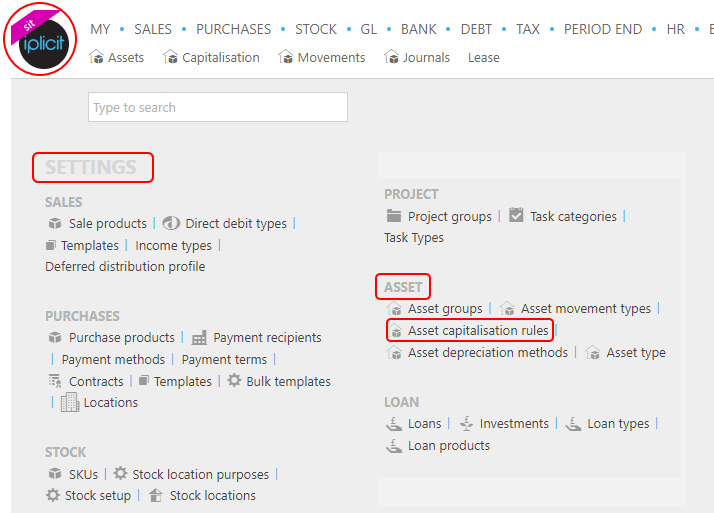Click the Assets toolbar icon

[x=96, y=57]
